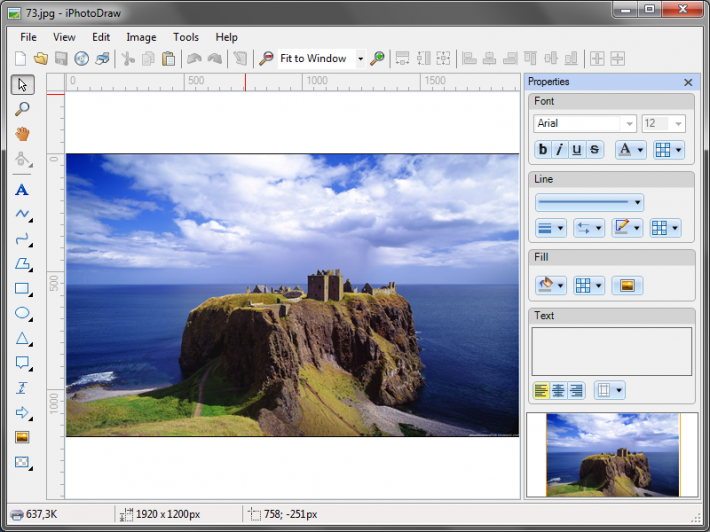Viewport: 710px width, 532px height.
Task: Click inside the Text input box
Action: [612, 351]
